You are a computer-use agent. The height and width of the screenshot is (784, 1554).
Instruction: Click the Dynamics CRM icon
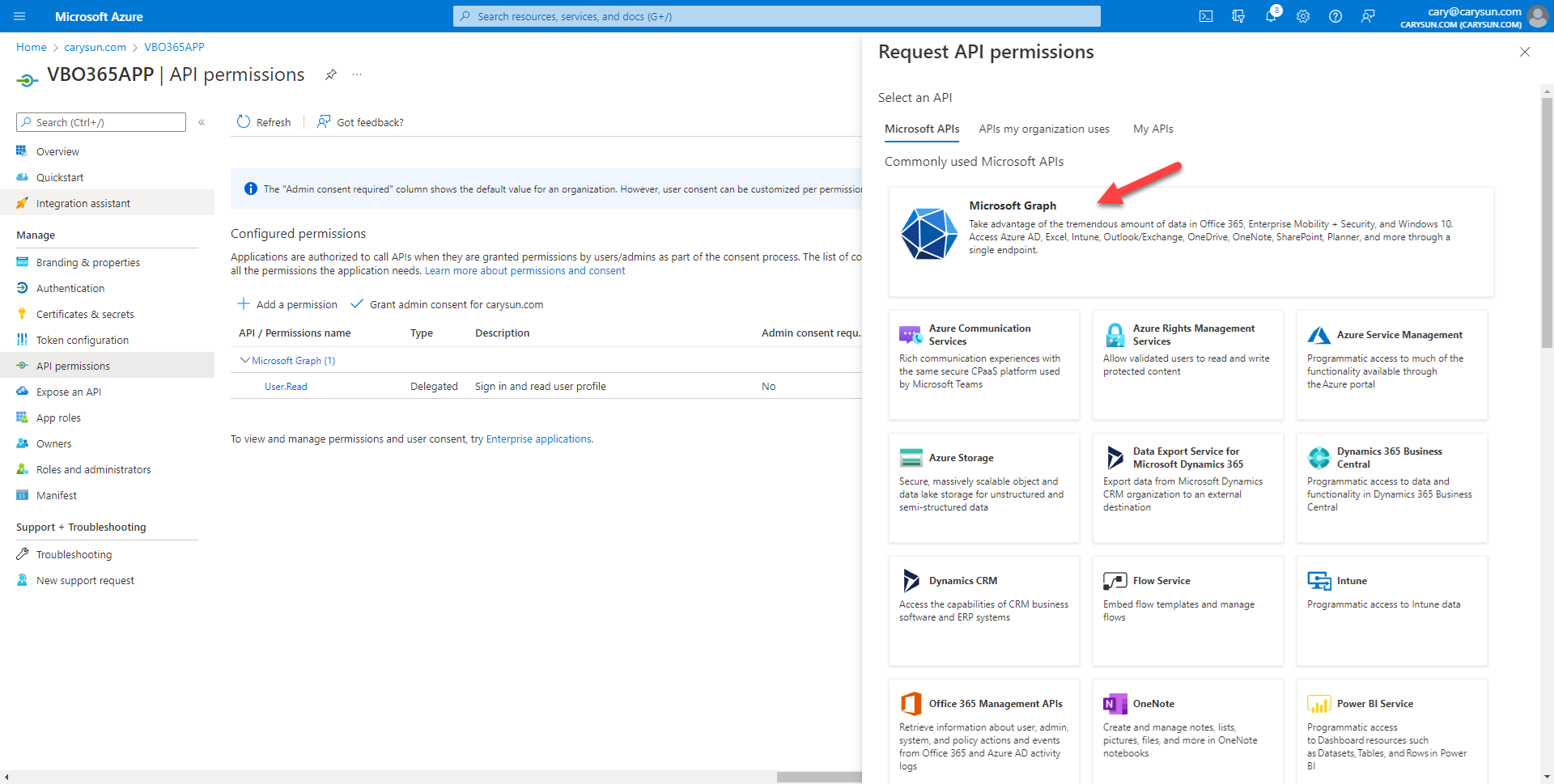click(911, 580)
